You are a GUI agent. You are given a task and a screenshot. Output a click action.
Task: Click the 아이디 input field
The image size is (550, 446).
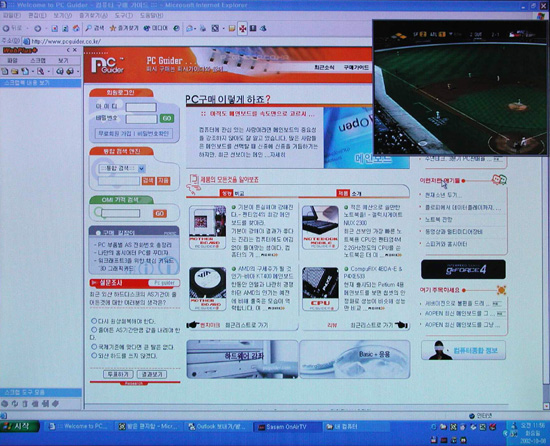pyautogui.click(x=141, y=107)
